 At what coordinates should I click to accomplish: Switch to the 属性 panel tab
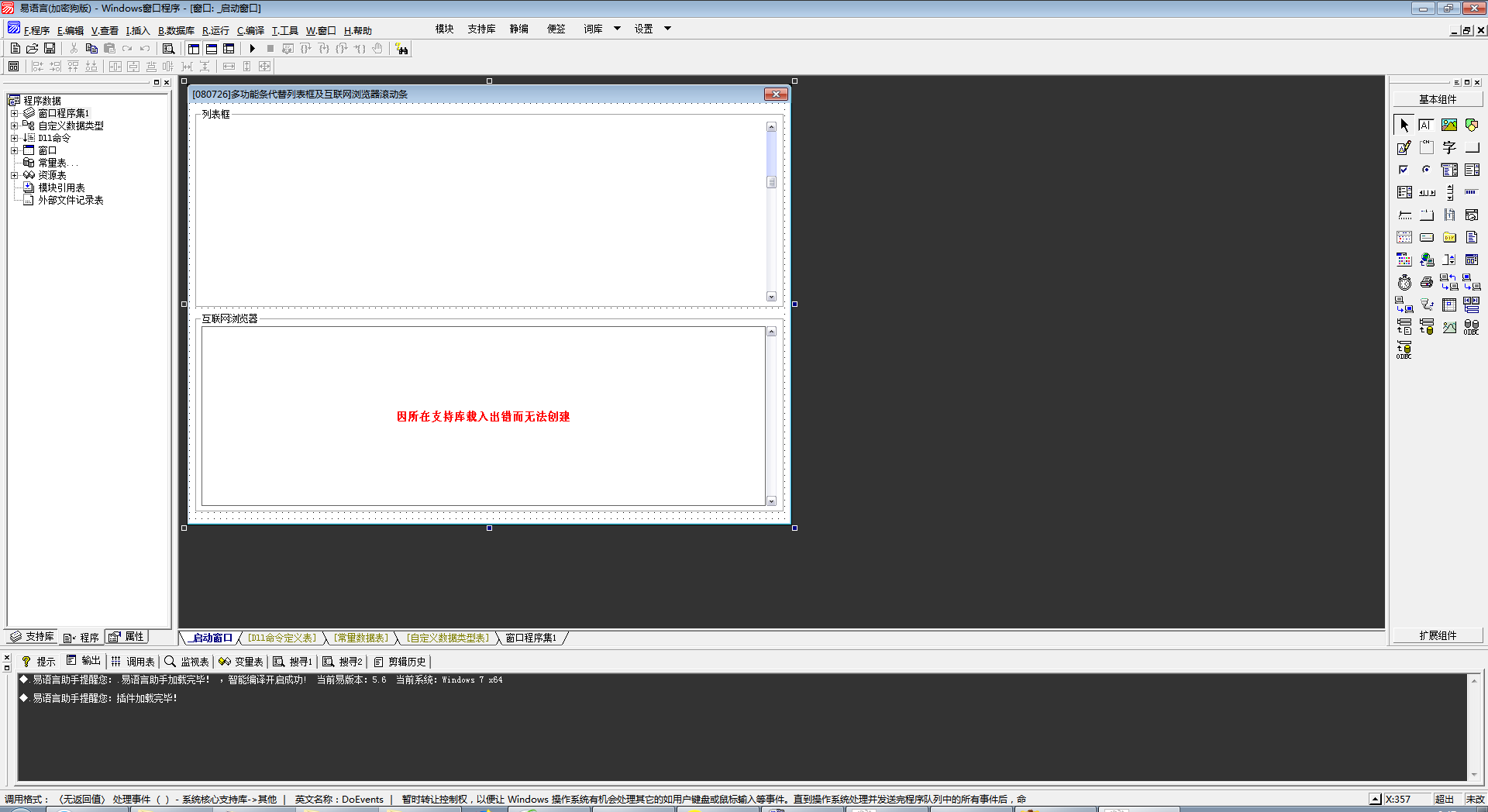click(127, 637)
